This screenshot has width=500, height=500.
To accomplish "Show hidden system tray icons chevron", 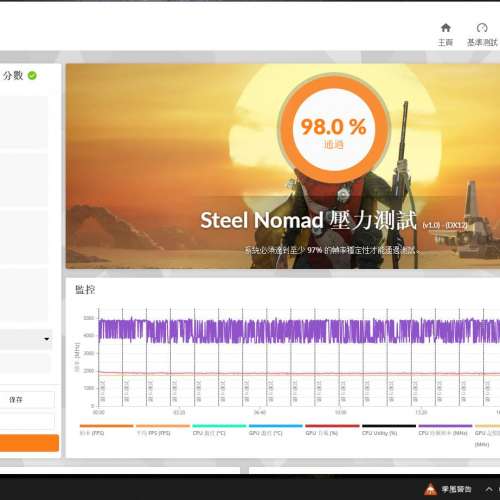I will 489,489.
